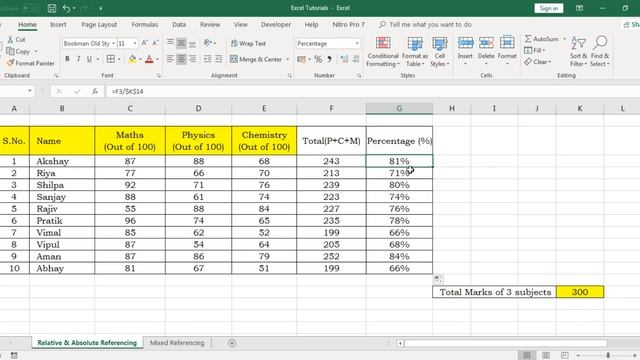This screenshot has height=360, width=640.
Task: Click the Insert cells icon
Action: pyautogui.click(x=465, y=42)
